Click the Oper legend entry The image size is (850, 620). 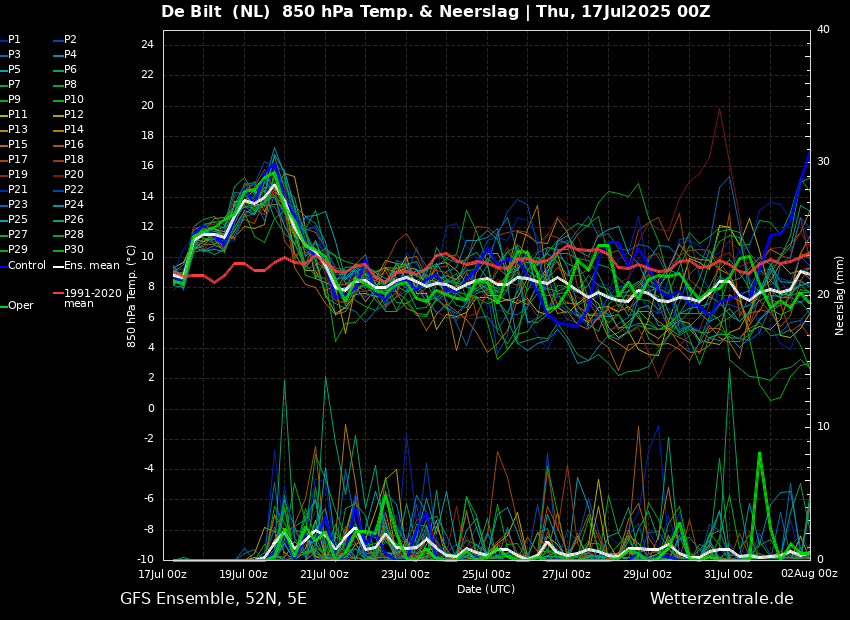pos(17,306)
